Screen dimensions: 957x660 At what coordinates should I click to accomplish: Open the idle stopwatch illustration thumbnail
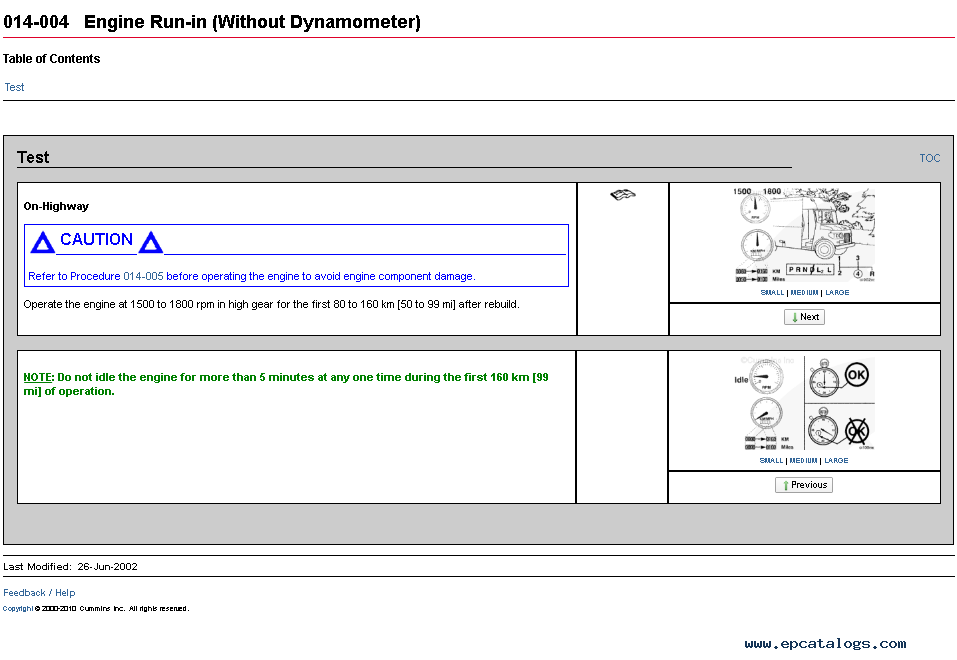click(x=804, y=404)
